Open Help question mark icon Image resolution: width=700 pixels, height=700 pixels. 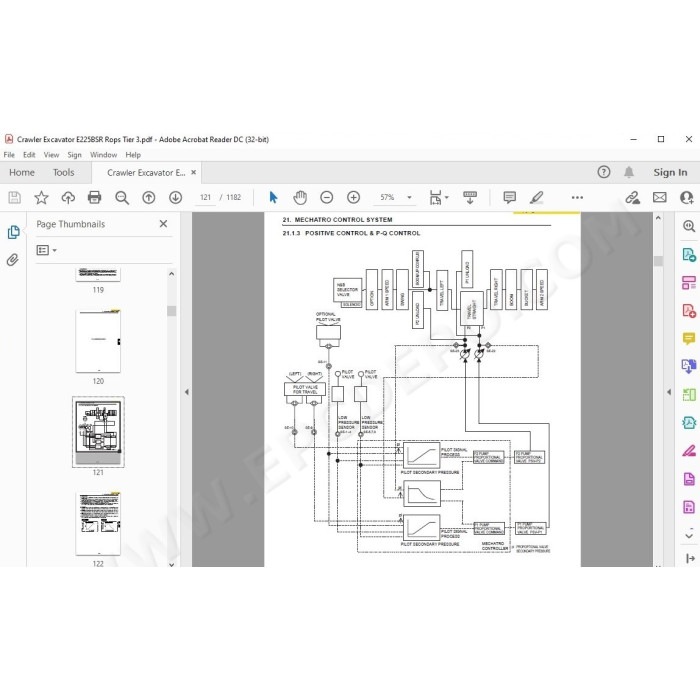click(x=604, y=172)
